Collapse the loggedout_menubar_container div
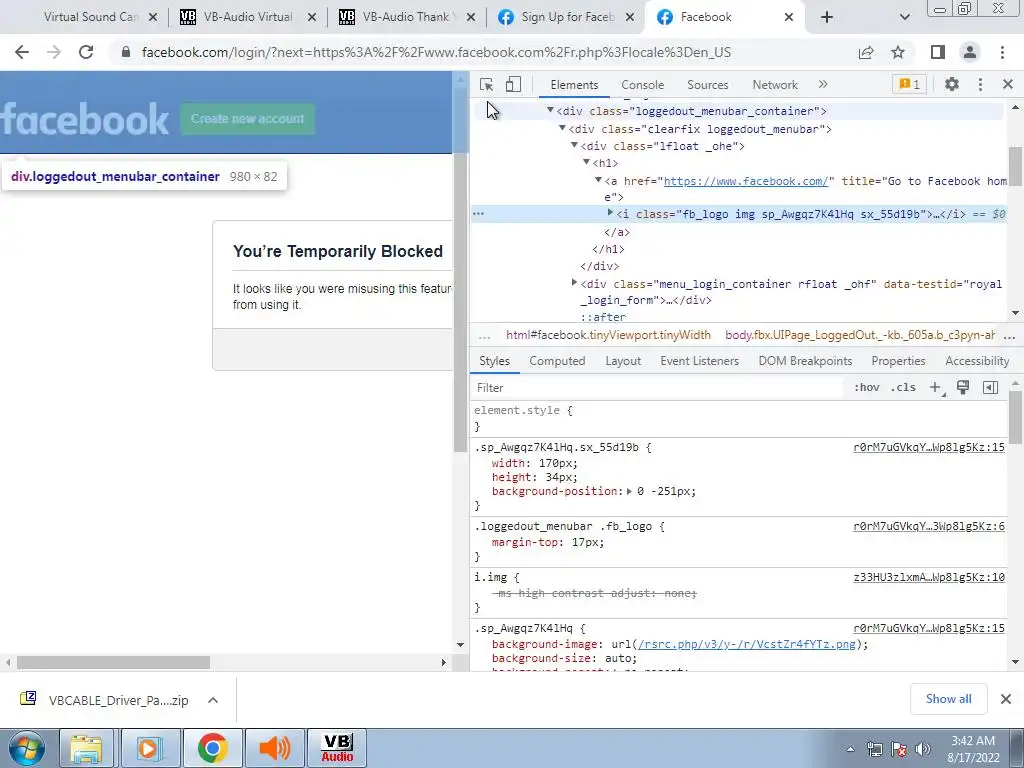This screenshot has width=1024, height=768. (551, 110)
